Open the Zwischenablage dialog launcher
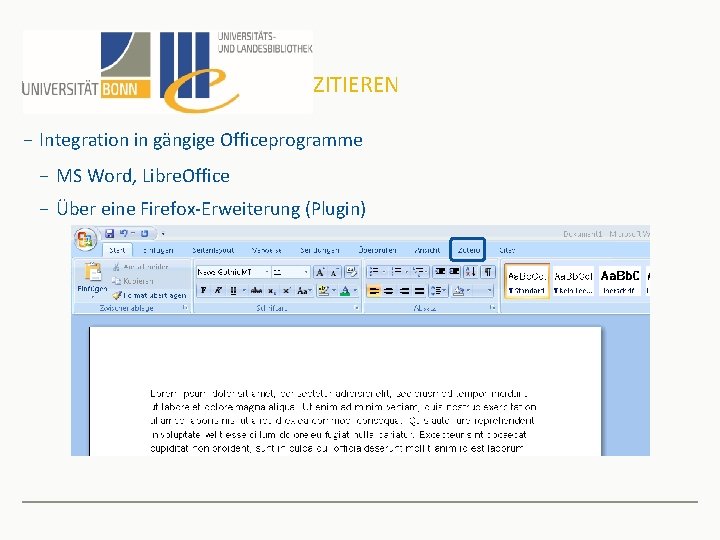 (185, 308)
